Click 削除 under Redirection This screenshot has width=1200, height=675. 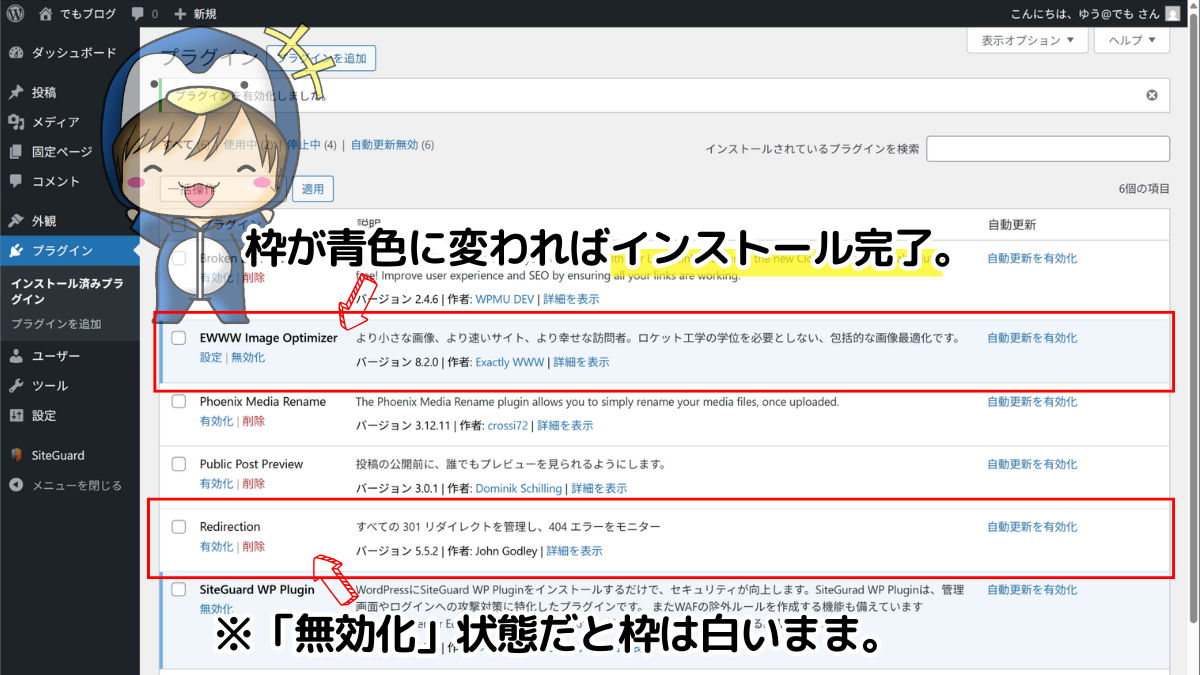coord(253,546)
